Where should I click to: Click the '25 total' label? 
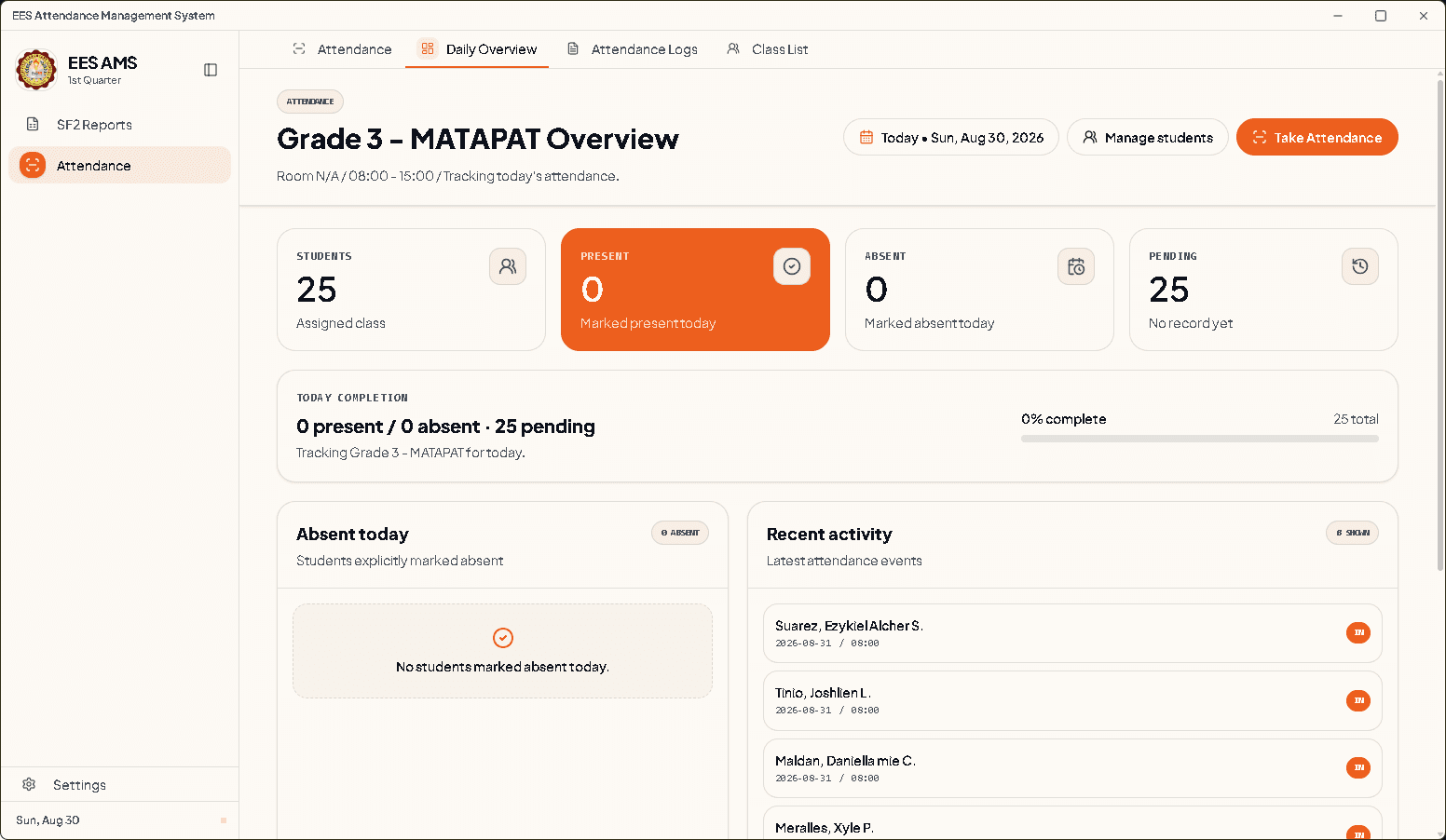1356,419
